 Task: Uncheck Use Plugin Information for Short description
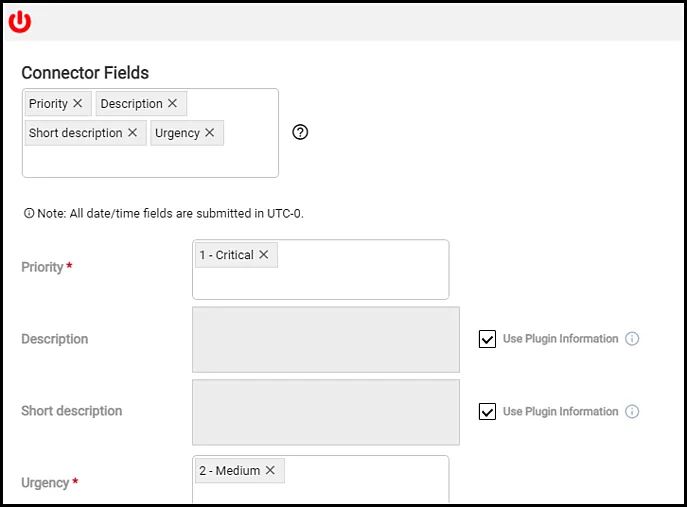pyautogui.click(x=487, y=411)
